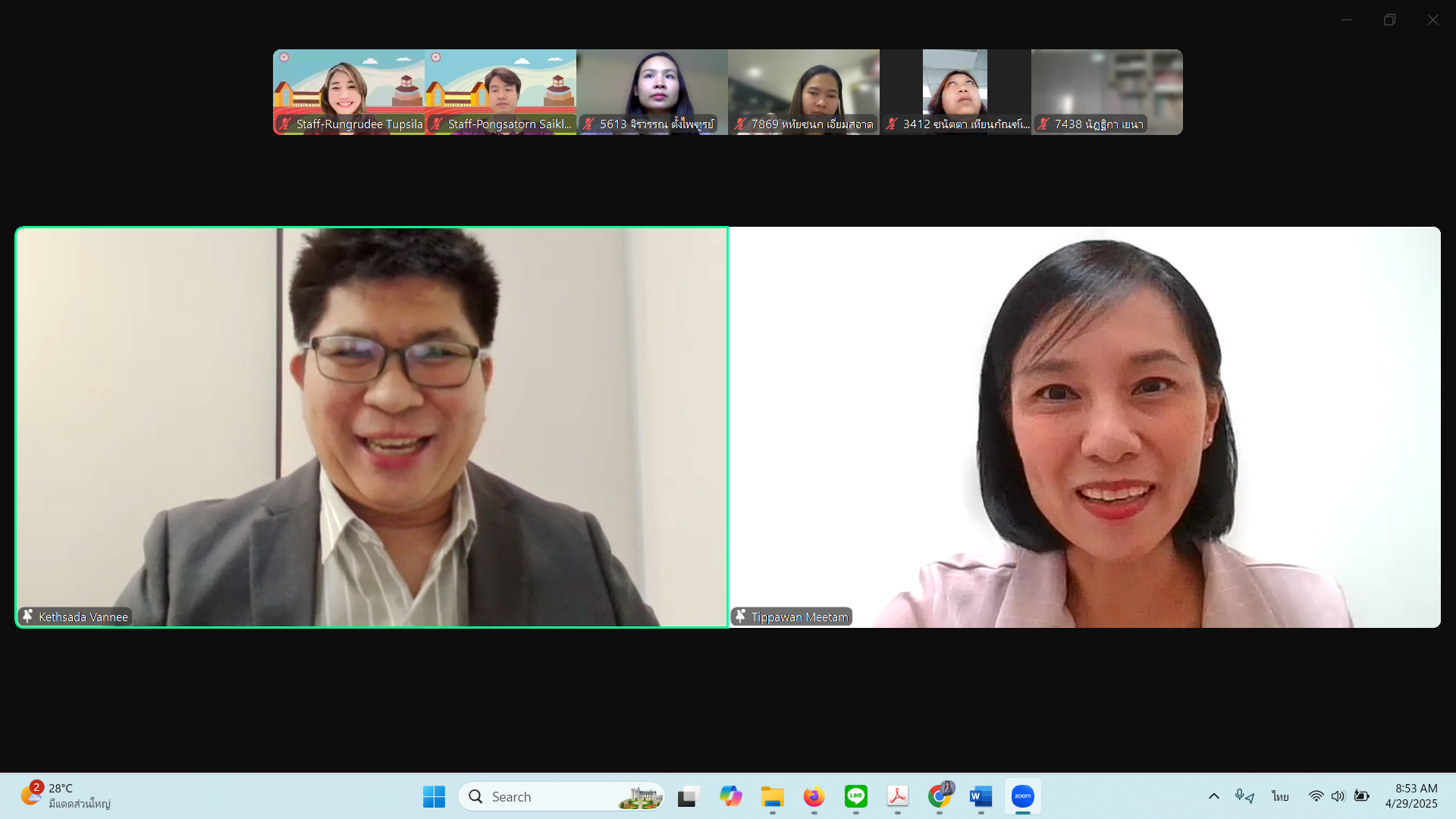The image size is (1456, 819).
Task: Toggle the volume speaker icon in tray
Action: click(x=1338, y=796)
